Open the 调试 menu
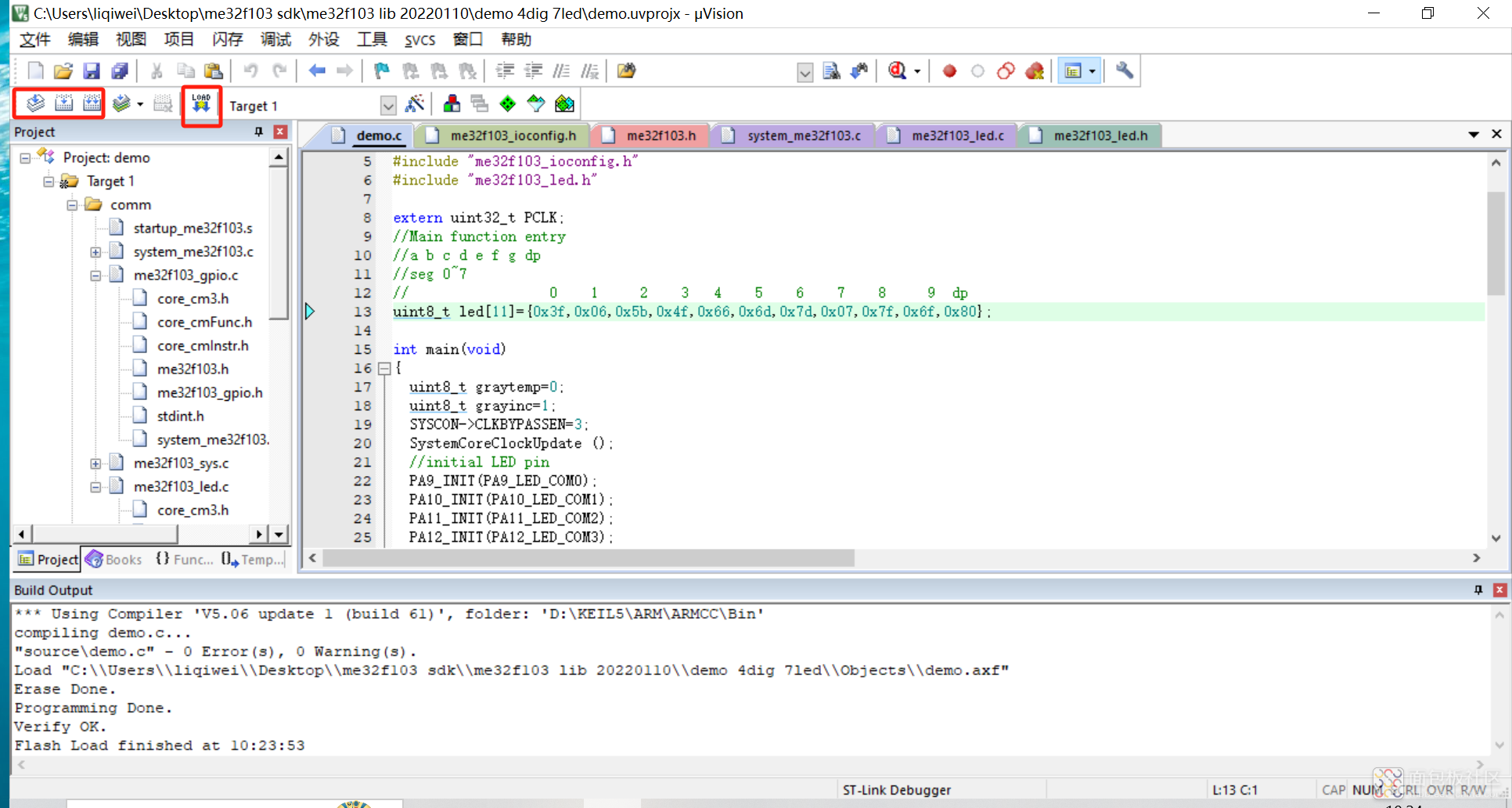This screenshot has width=1512, height=808. (275, 40)
